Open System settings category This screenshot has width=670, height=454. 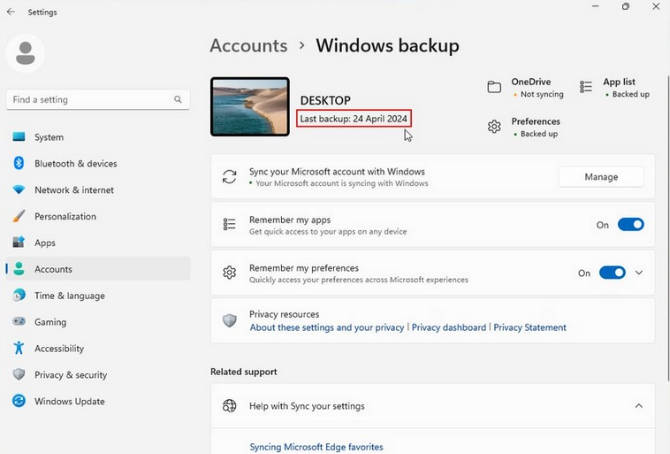point(98,137)
